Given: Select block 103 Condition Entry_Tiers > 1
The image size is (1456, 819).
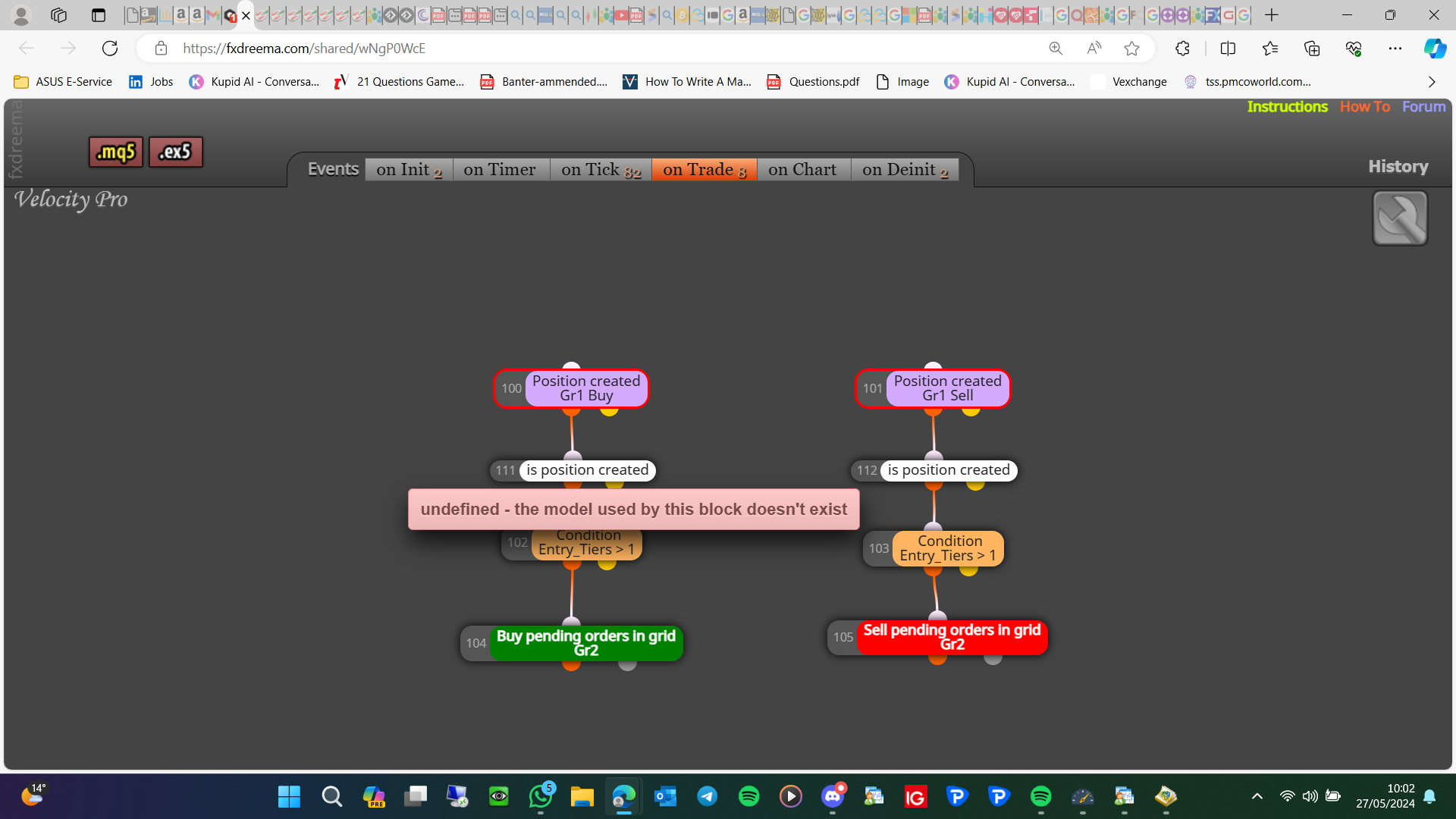Looking at the screenshot, I should click(x=934, y=548).
